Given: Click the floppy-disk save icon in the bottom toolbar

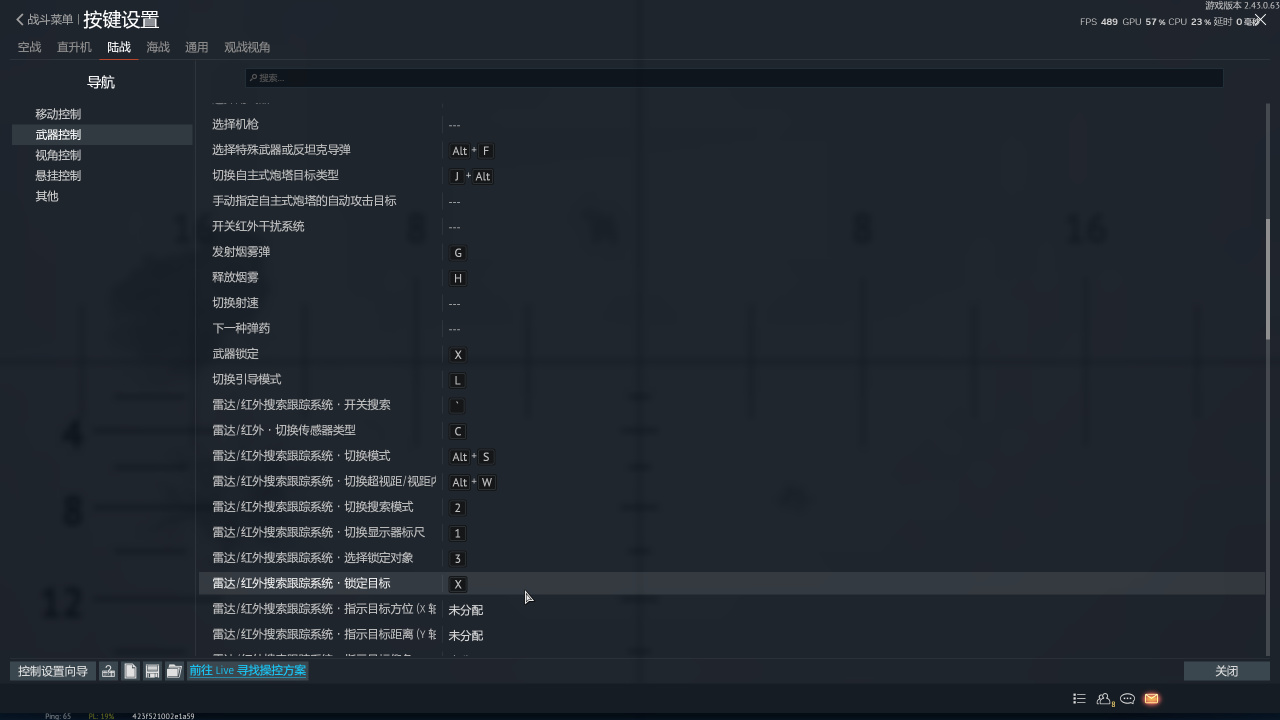Looking at the screenshot, I should click(x=152, y=671).
